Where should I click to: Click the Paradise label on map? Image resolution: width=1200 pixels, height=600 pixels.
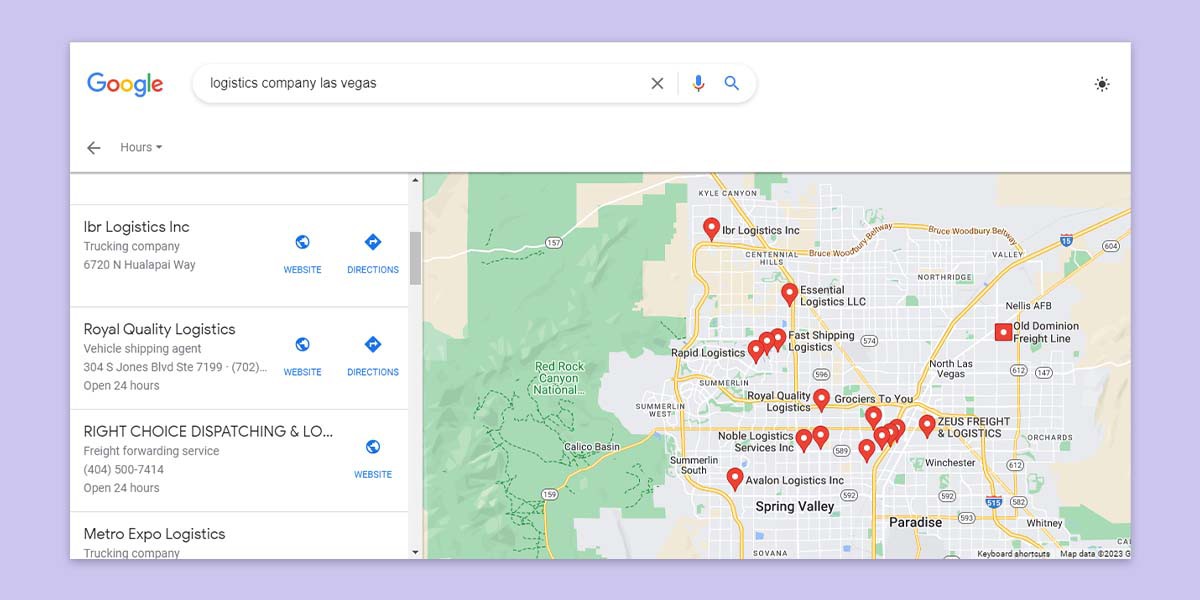[916, 522]
